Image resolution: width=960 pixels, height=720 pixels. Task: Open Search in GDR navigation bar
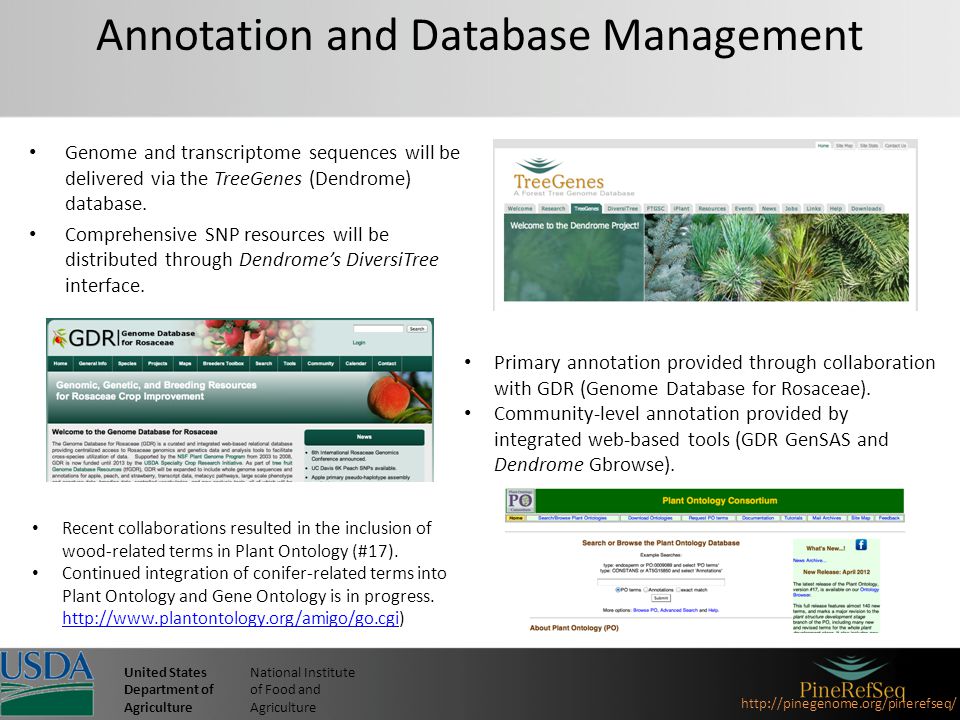pyautogui.click(x=264, y=363)
